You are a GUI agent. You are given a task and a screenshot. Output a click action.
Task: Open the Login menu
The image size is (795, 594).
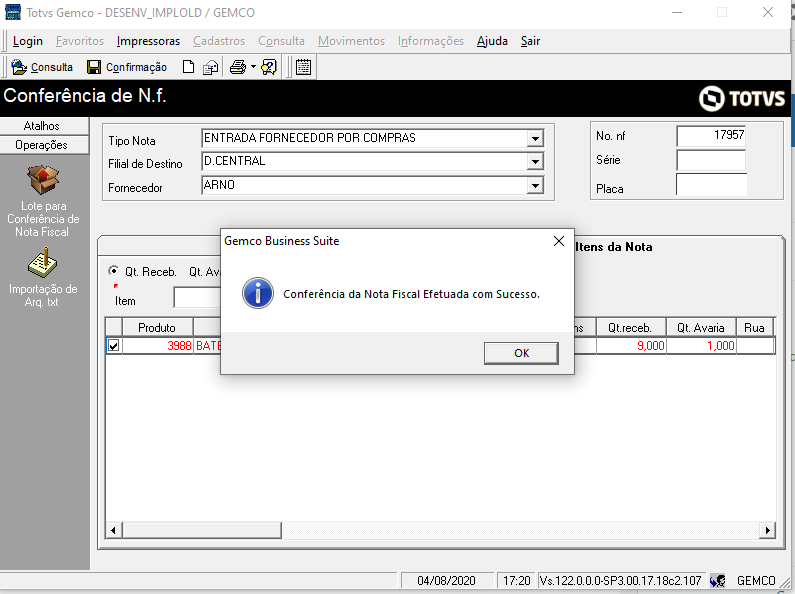point(28,41)
